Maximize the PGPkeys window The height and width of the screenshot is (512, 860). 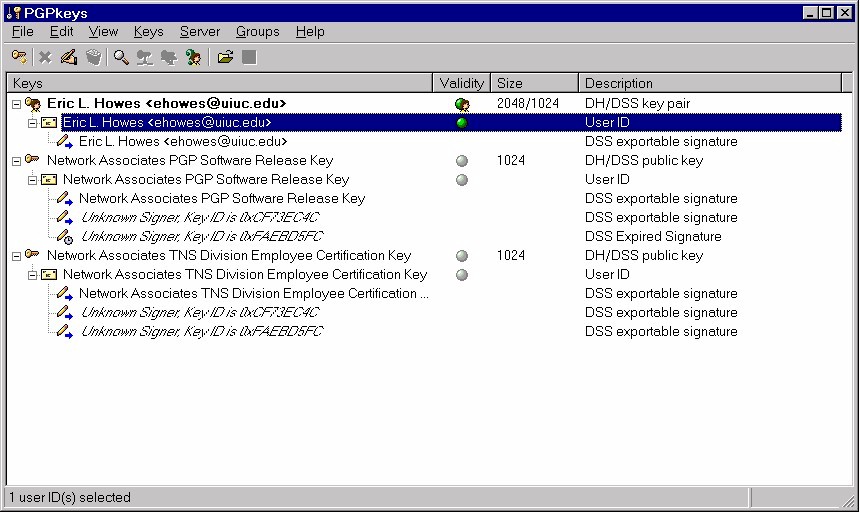click(x=827, y=13)
